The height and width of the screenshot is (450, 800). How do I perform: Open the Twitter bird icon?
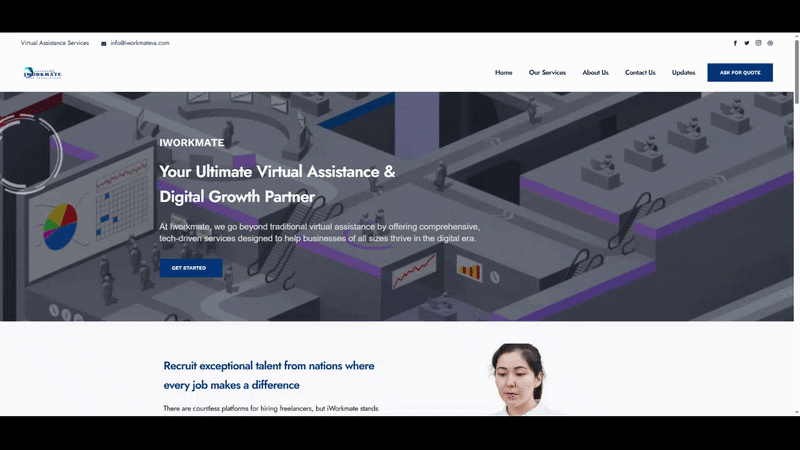[x=746, y=43]
